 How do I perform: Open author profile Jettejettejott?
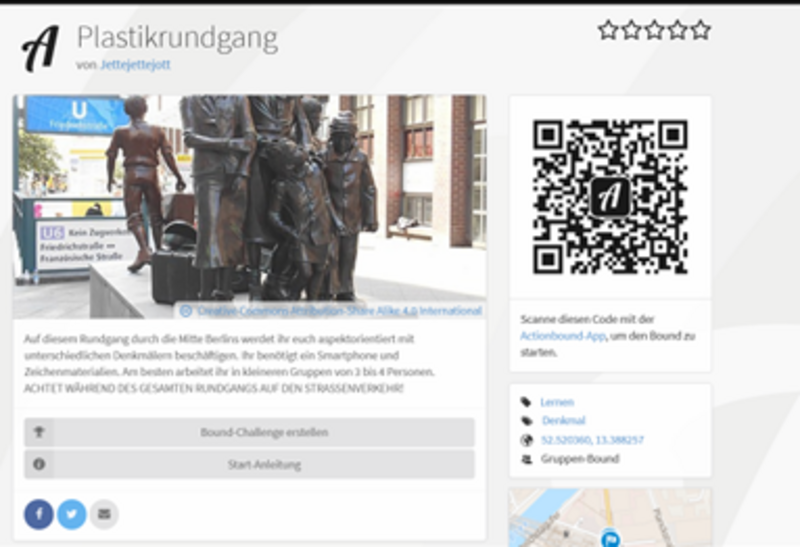pyautogui.click(x=135, y=65)
